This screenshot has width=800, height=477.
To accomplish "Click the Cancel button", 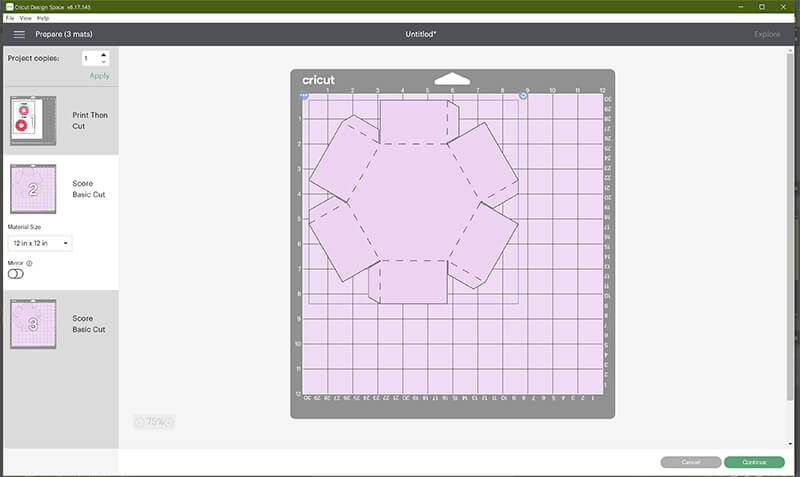I will point(691,462).
